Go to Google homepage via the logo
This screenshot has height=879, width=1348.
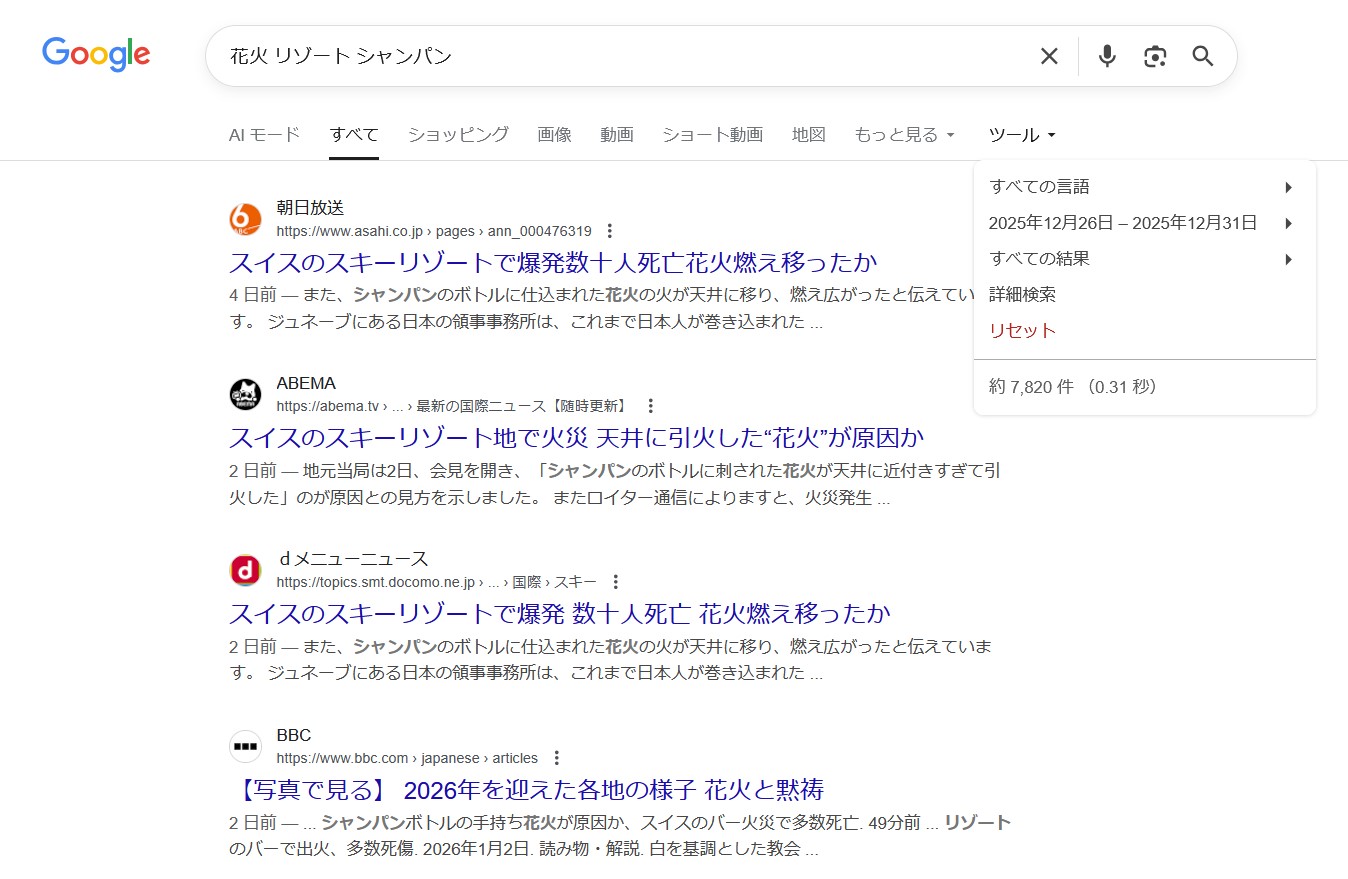[x=96, y=54]
